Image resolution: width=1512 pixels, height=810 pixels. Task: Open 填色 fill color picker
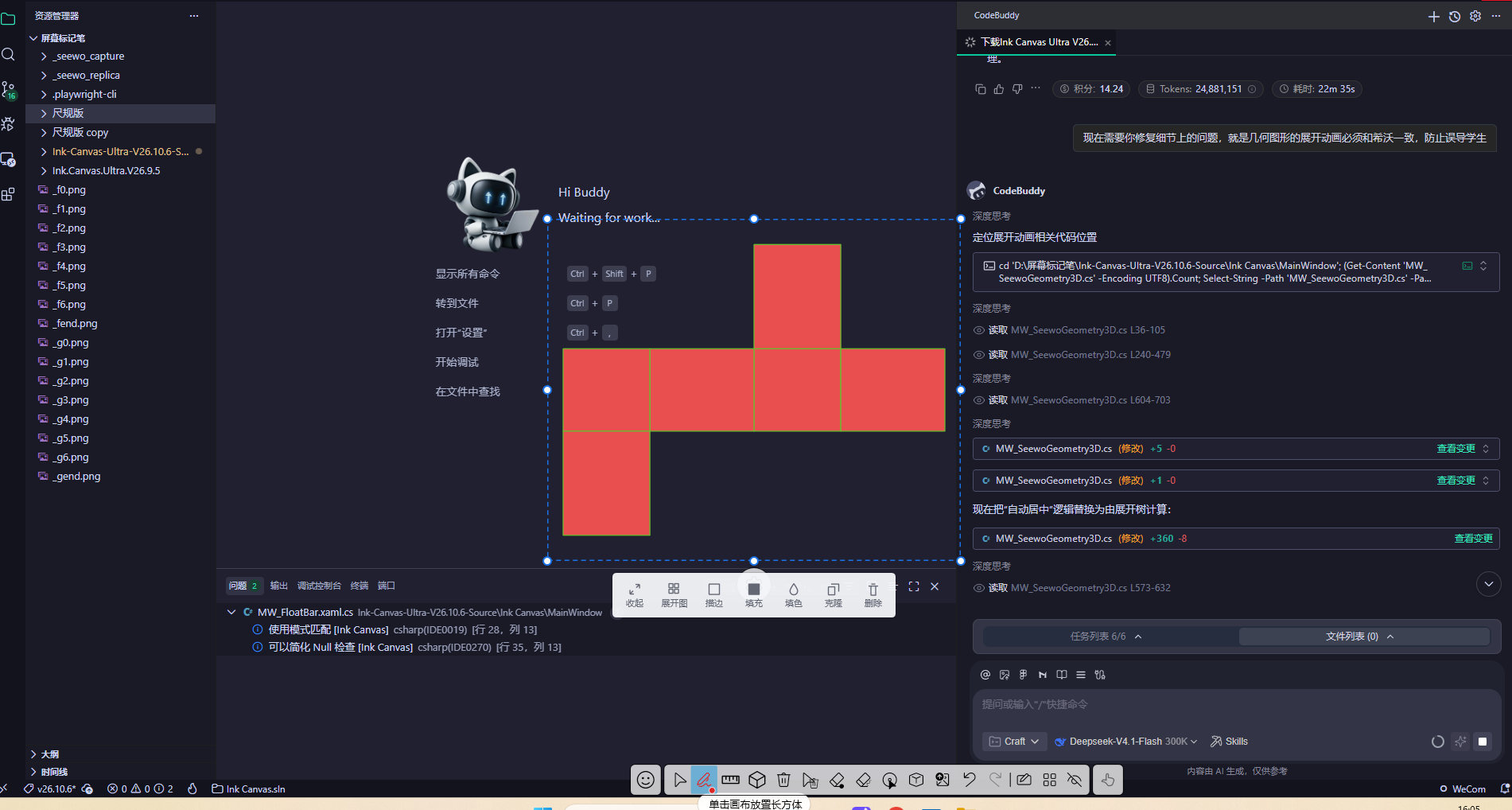pyautogui.click(x=794, y=595)
